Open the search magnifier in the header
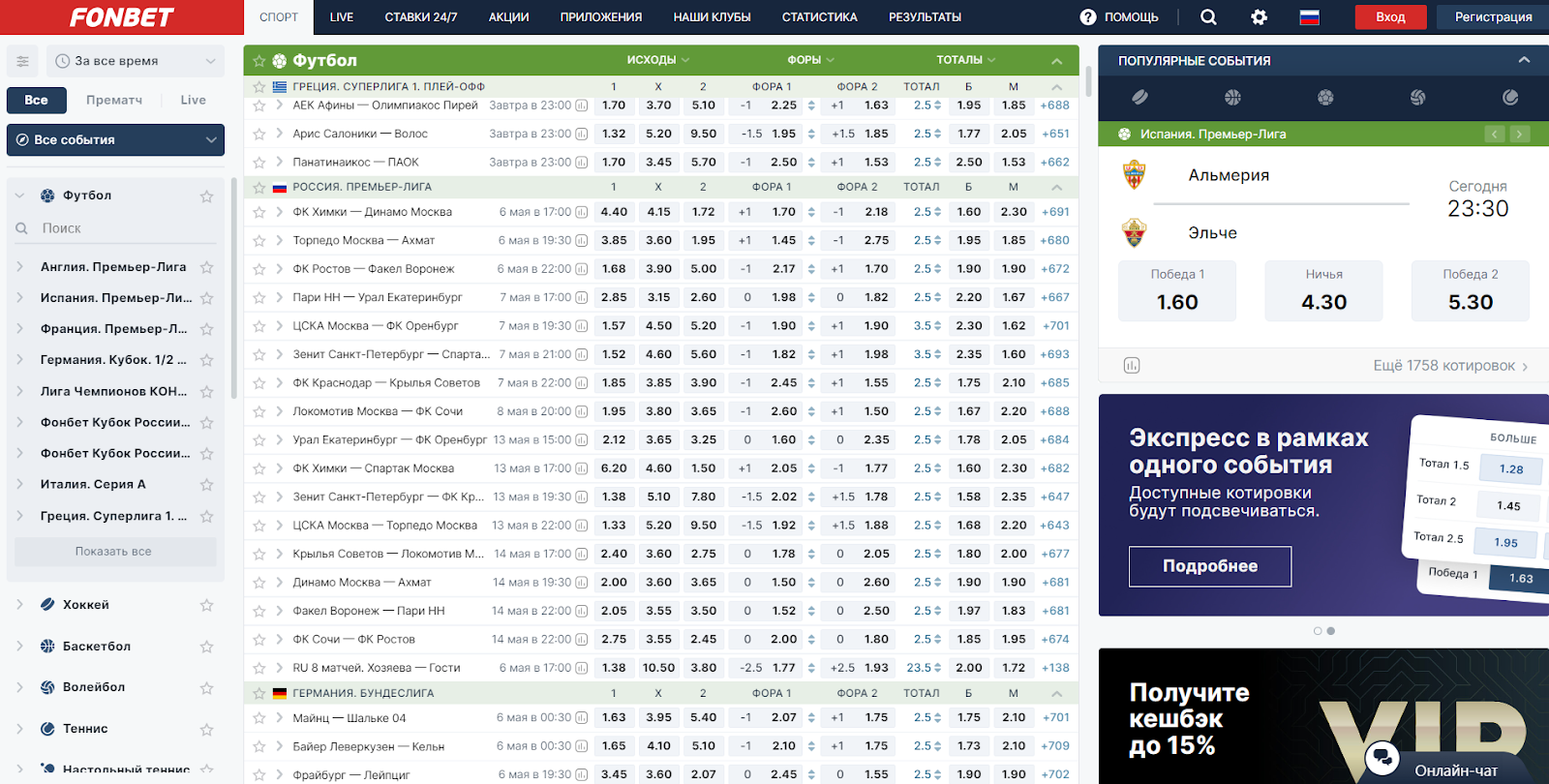Screen dimensions: 1549x784 tap(1208, 16)
